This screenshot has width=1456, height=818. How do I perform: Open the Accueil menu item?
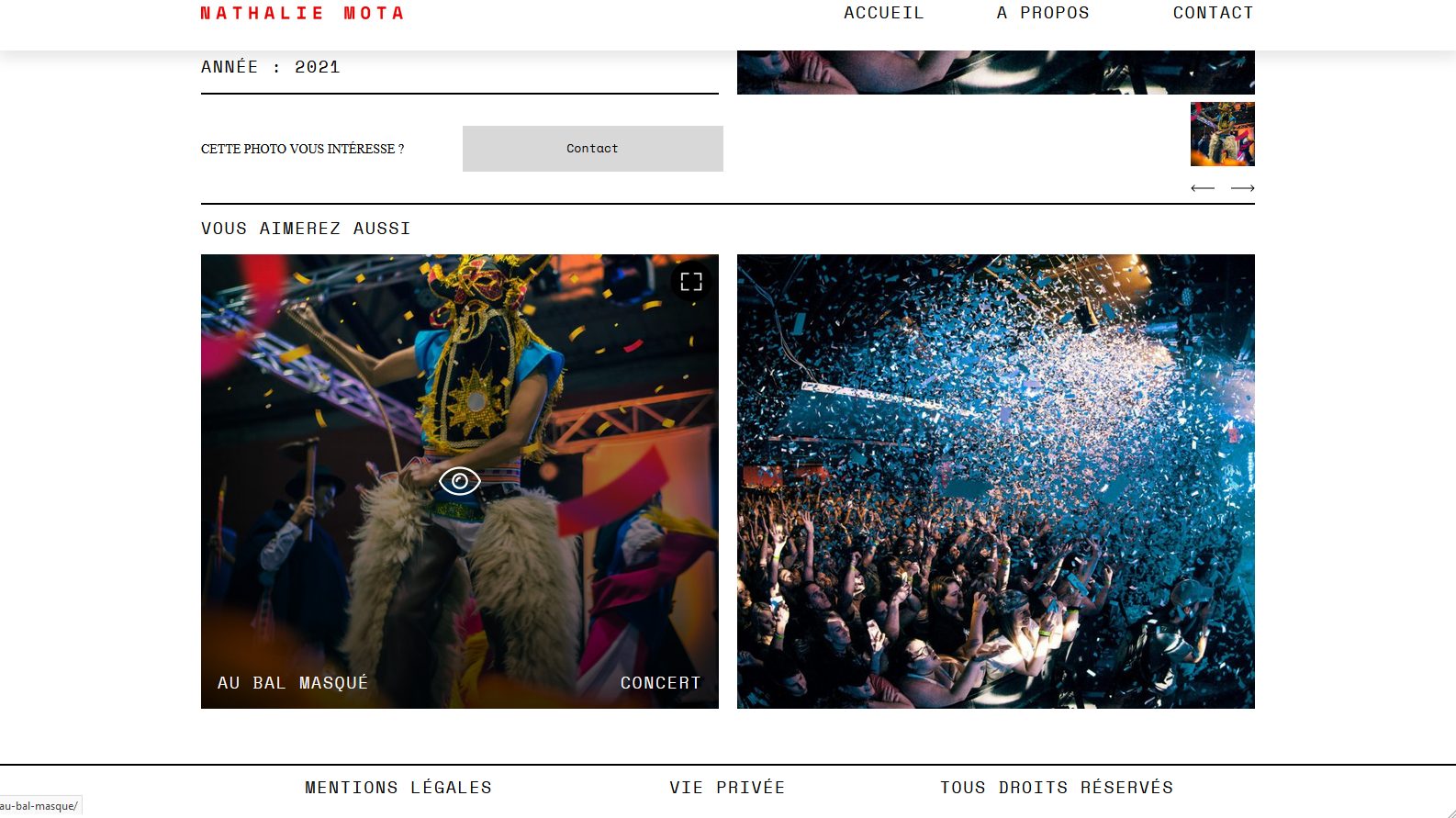(x=884, y=13)
